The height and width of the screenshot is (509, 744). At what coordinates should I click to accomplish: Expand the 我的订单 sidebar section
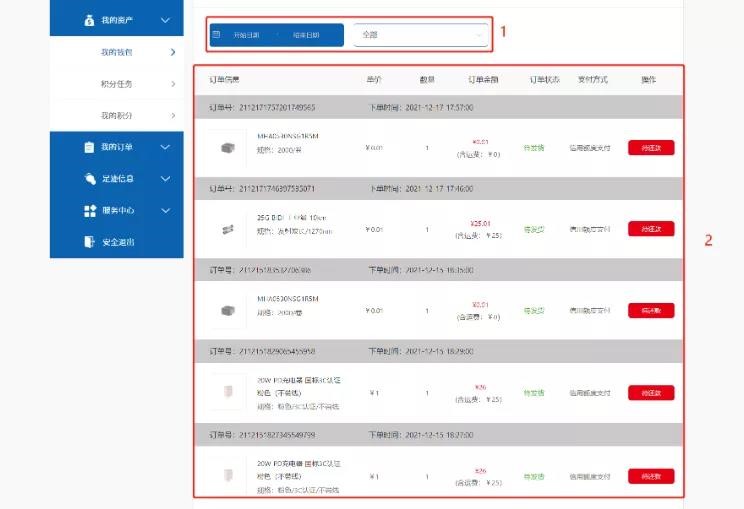(166, 147)
